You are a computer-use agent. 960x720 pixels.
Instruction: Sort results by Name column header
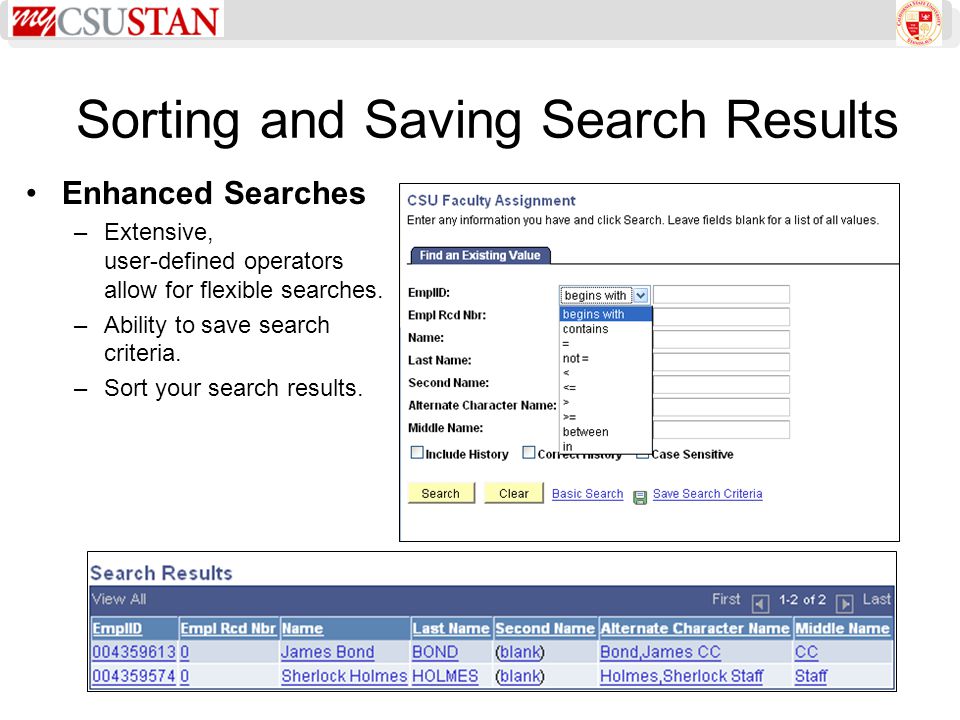(302, 628)
